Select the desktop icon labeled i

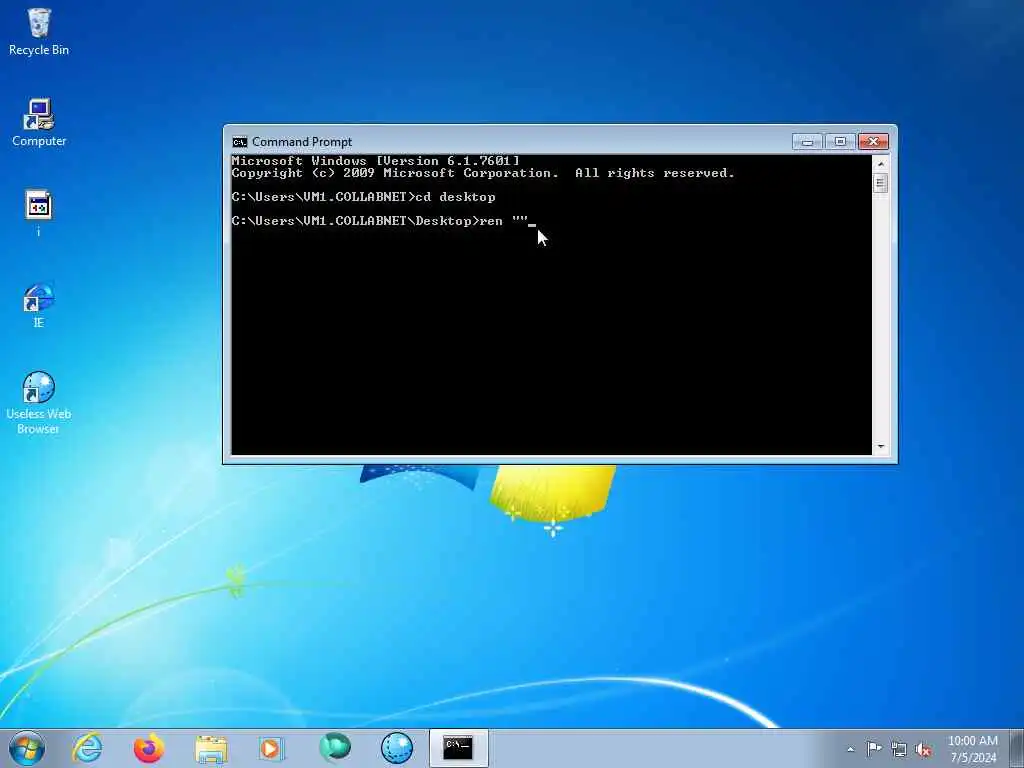[39, 213]
